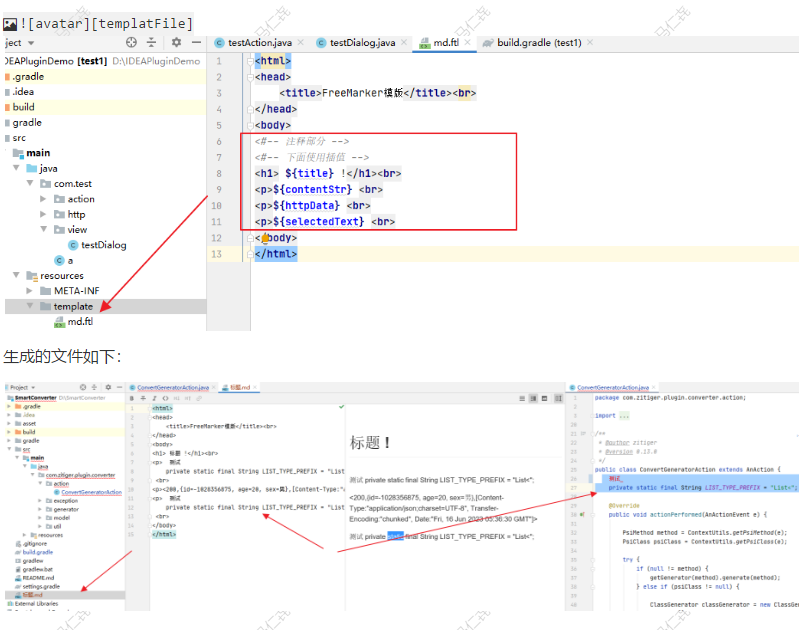
Task: Click expand-all icon in SmartConverter project panel
Action: 94,387
